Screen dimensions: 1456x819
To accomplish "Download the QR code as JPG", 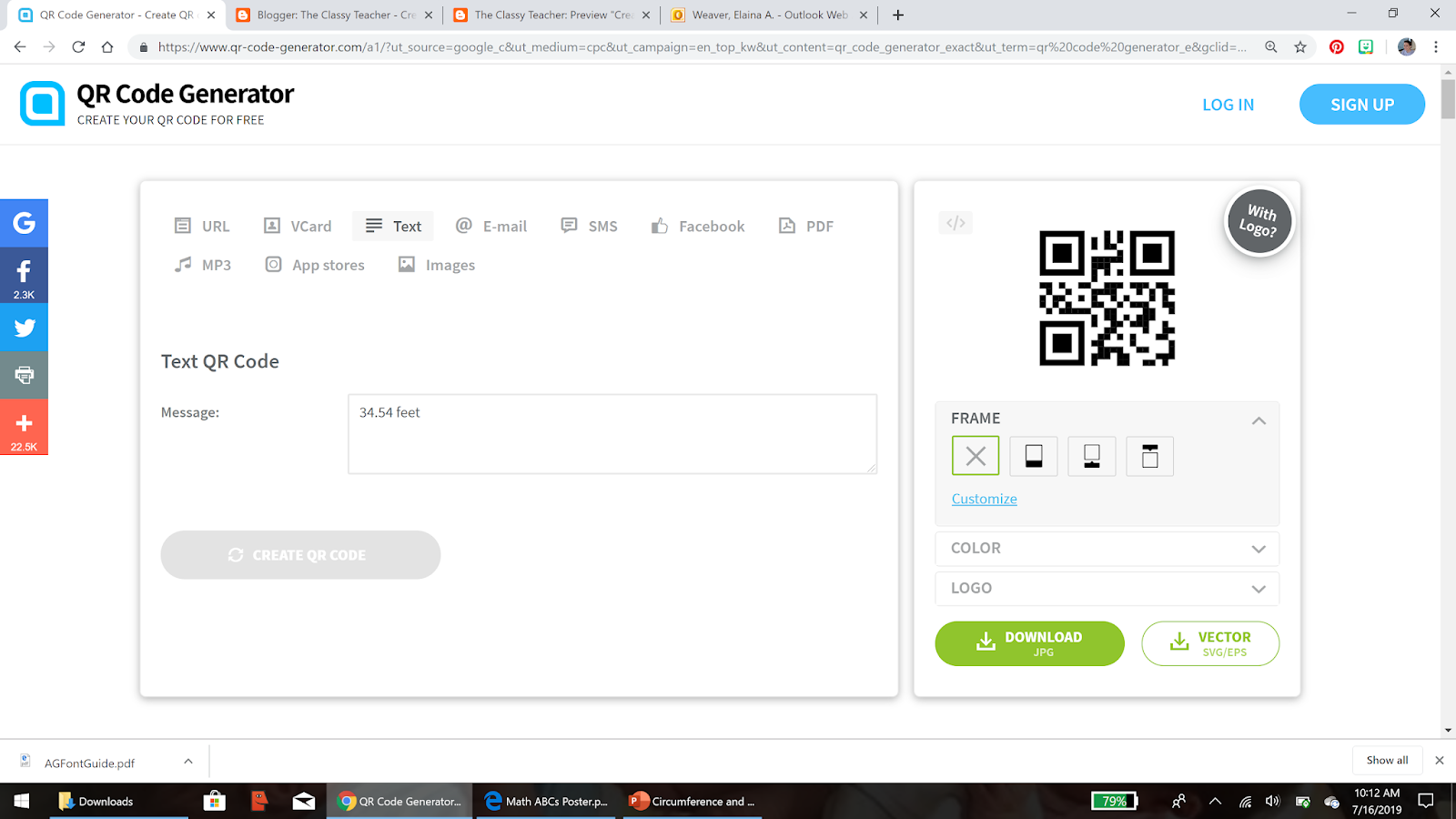I will pyautogui.click(x=1030, y=643).
